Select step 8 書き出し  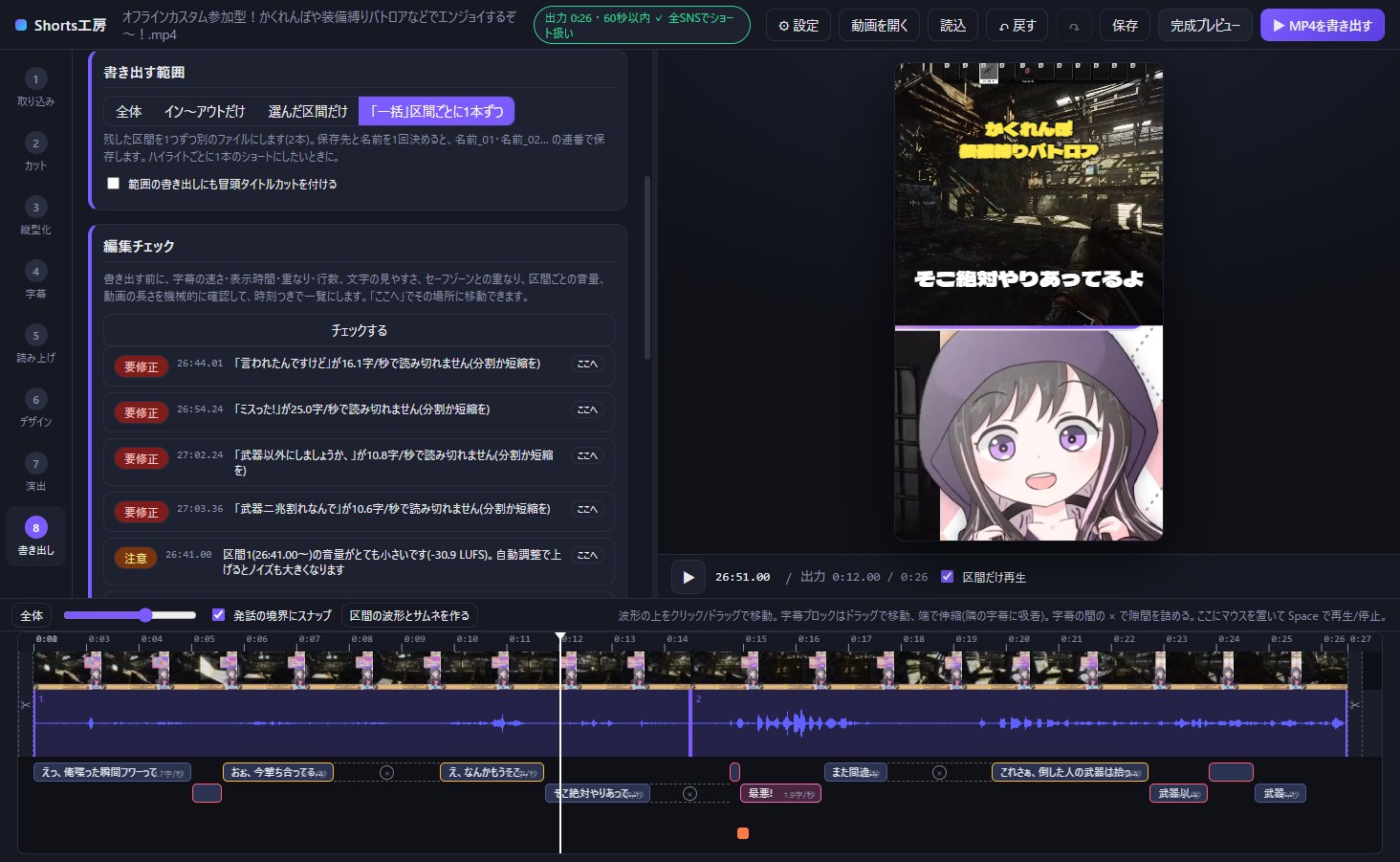coord(35,537)
